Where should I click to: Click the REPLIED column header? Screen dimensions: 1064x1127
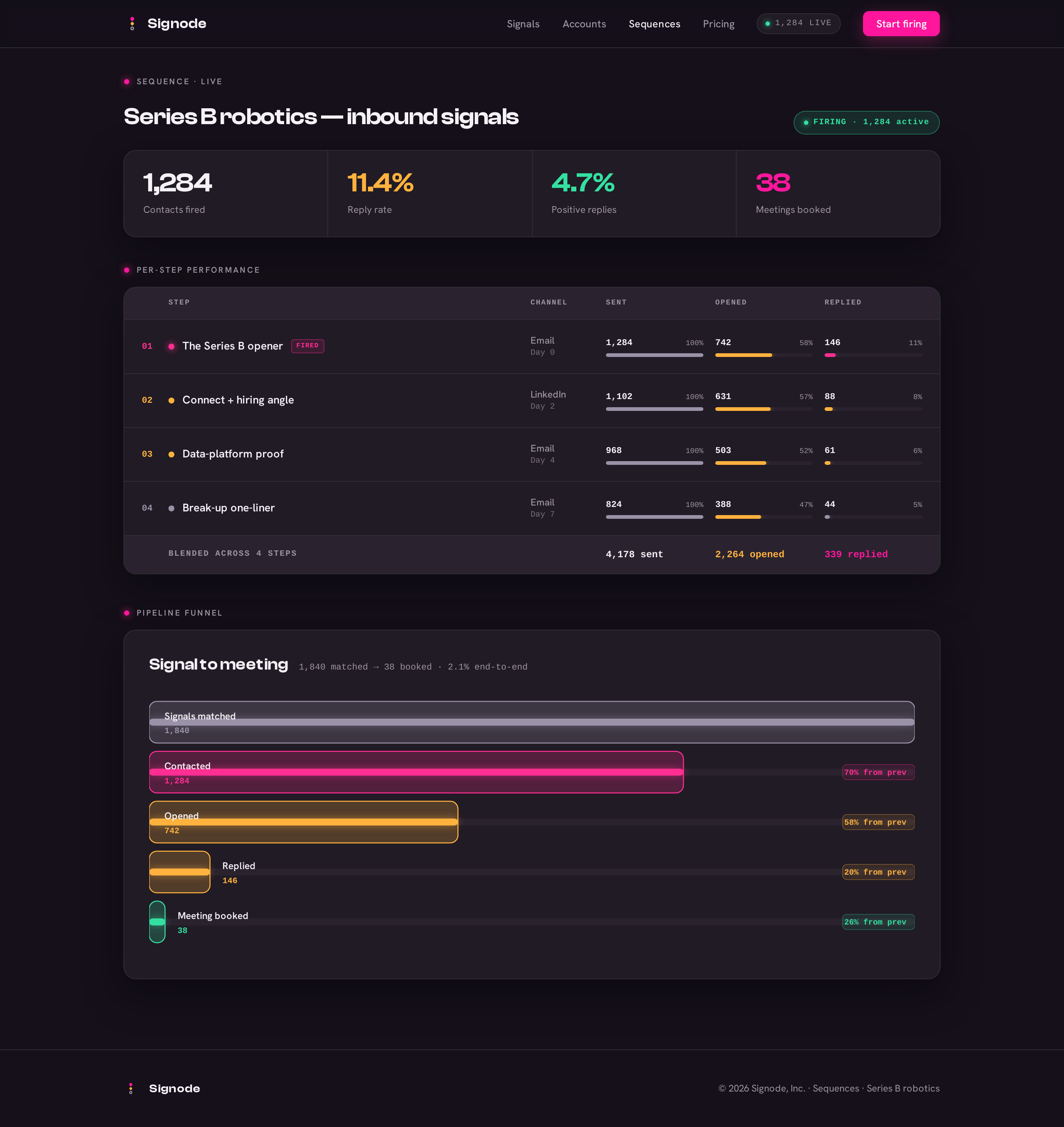click(x=842, y=302)
